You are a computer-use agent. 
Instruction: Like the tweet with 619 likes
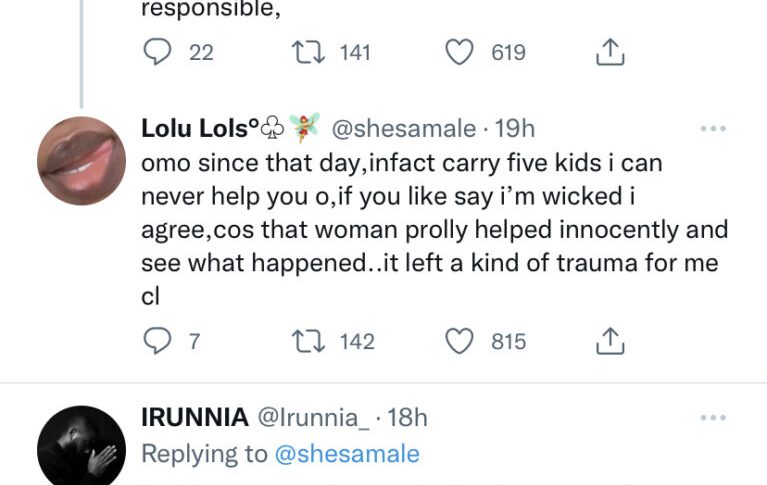[458, 52]
